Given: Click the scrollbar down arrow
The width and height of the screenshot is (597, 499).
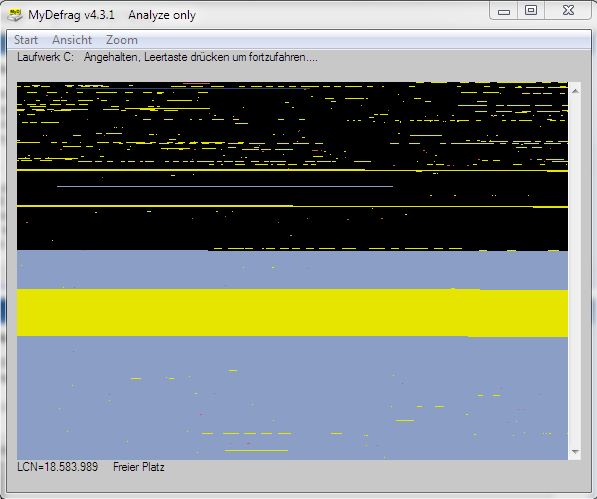Looking at the screenshot, I should point(575,452).
